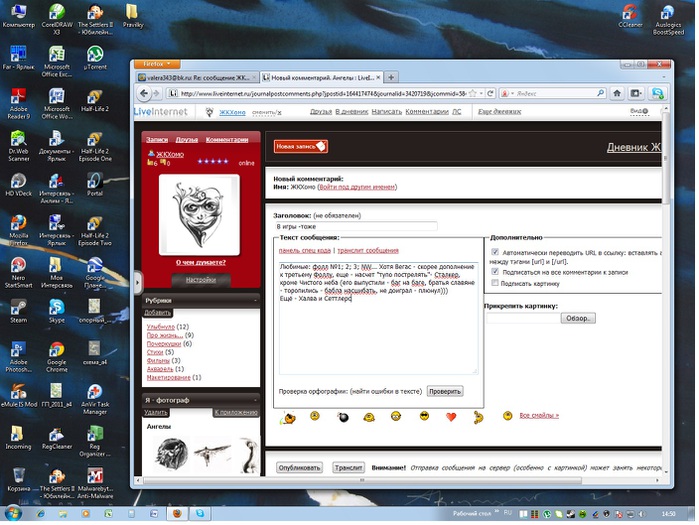The width and height of the screenshot is (699, 525).
Task: Switch to the valera343@bk.ru mail tab
Action: 197,78
